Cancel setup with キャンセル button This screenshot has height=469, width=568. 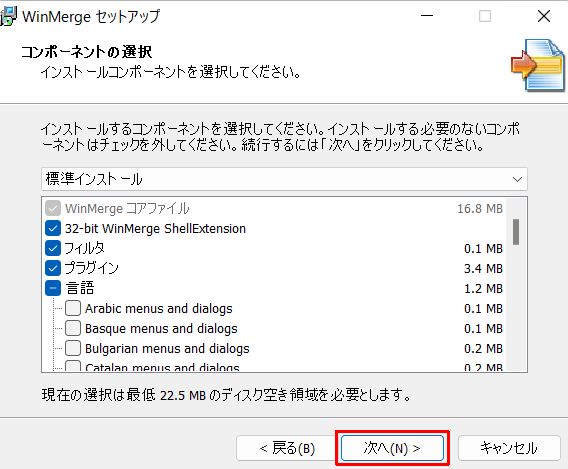click(509, 448)
